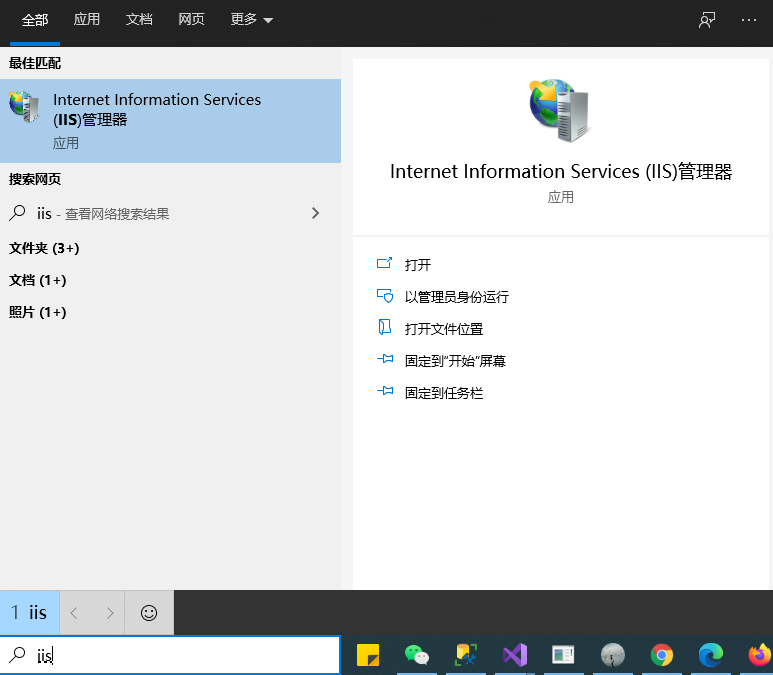Choose 固定到任务栏
Viewport: 773px width, 675px height.
pos(444,393)
